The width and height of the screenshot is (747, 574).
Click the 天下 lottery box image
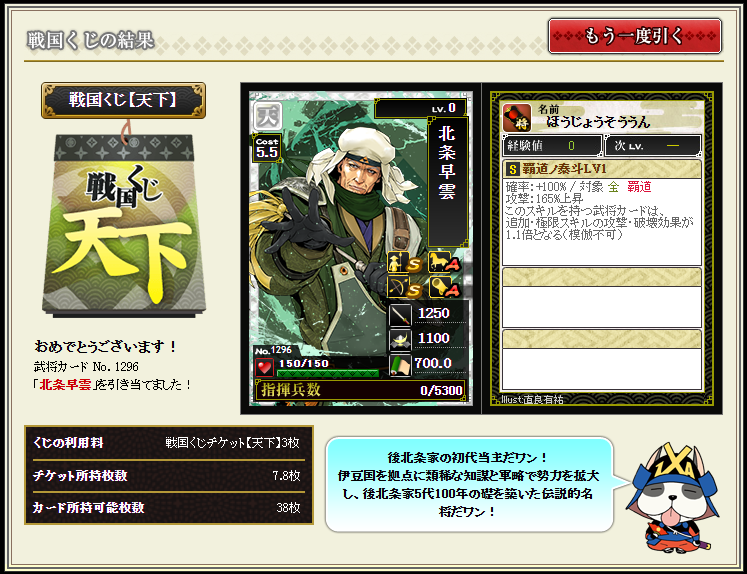(x=124, y=225)
